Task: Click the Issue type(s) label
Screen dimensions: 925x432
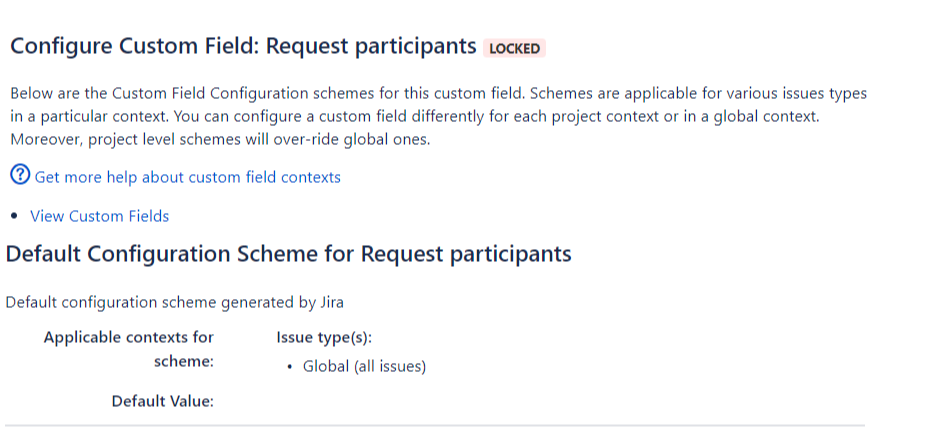Action: point(324,337)
